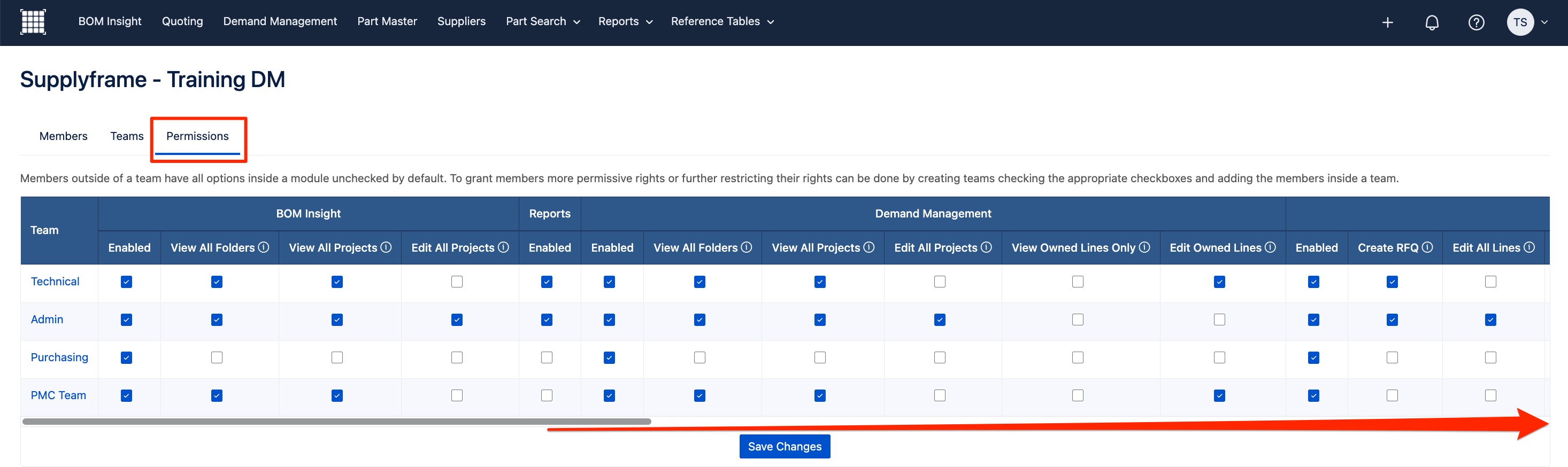This screenshot has height=467, width=1568.
Task: Open Demand Management in navigation bar
Action: click(280, 21)
